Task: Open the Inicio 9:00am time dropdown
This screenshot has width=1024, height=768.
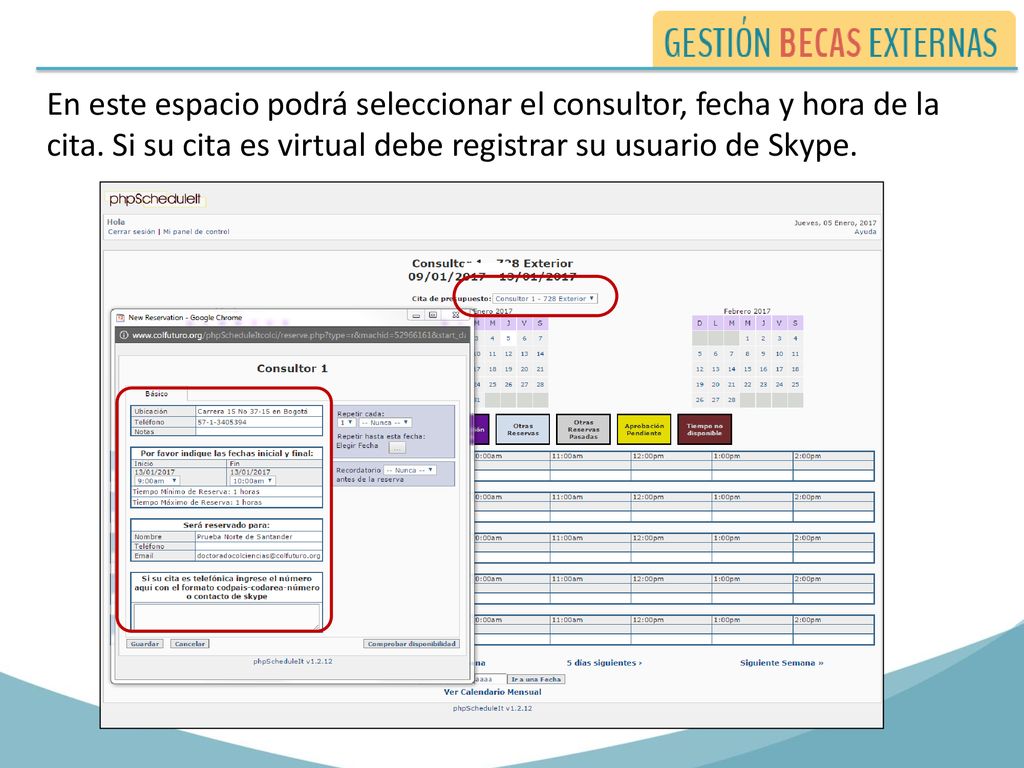Action: (156, 481)
